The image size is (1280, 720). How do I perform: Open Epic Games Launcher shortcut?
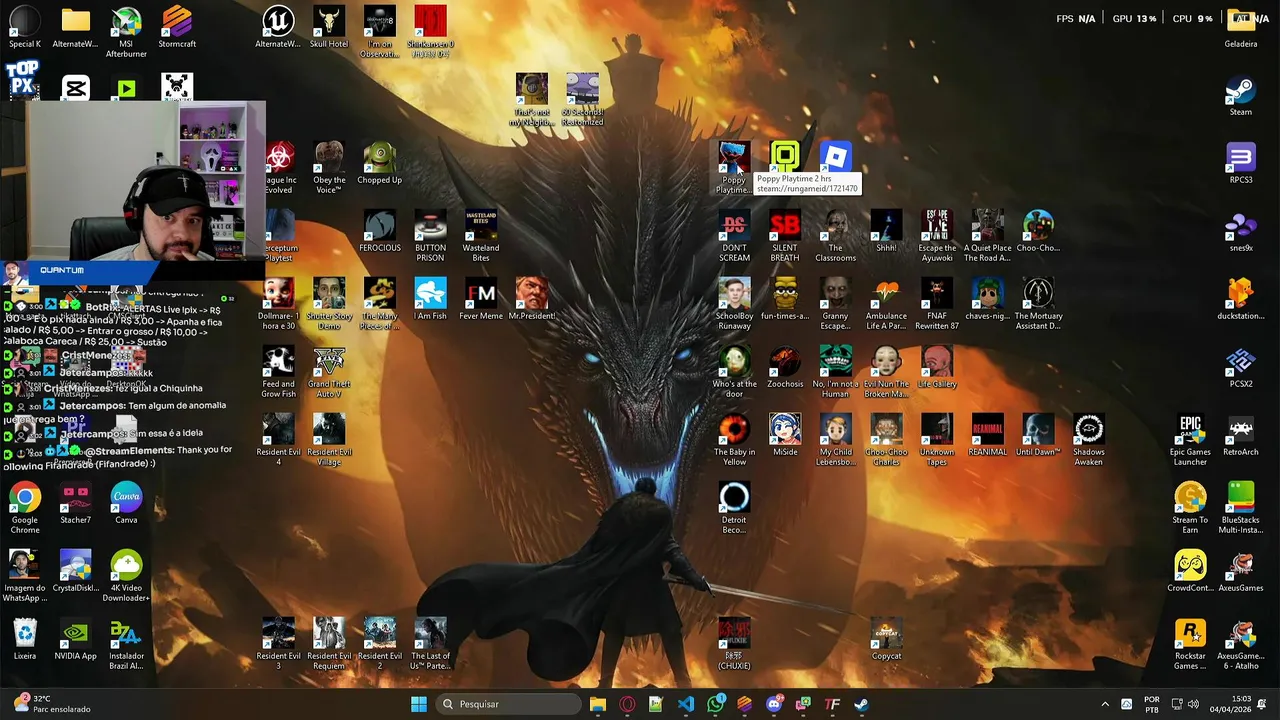pos(1190,440)
